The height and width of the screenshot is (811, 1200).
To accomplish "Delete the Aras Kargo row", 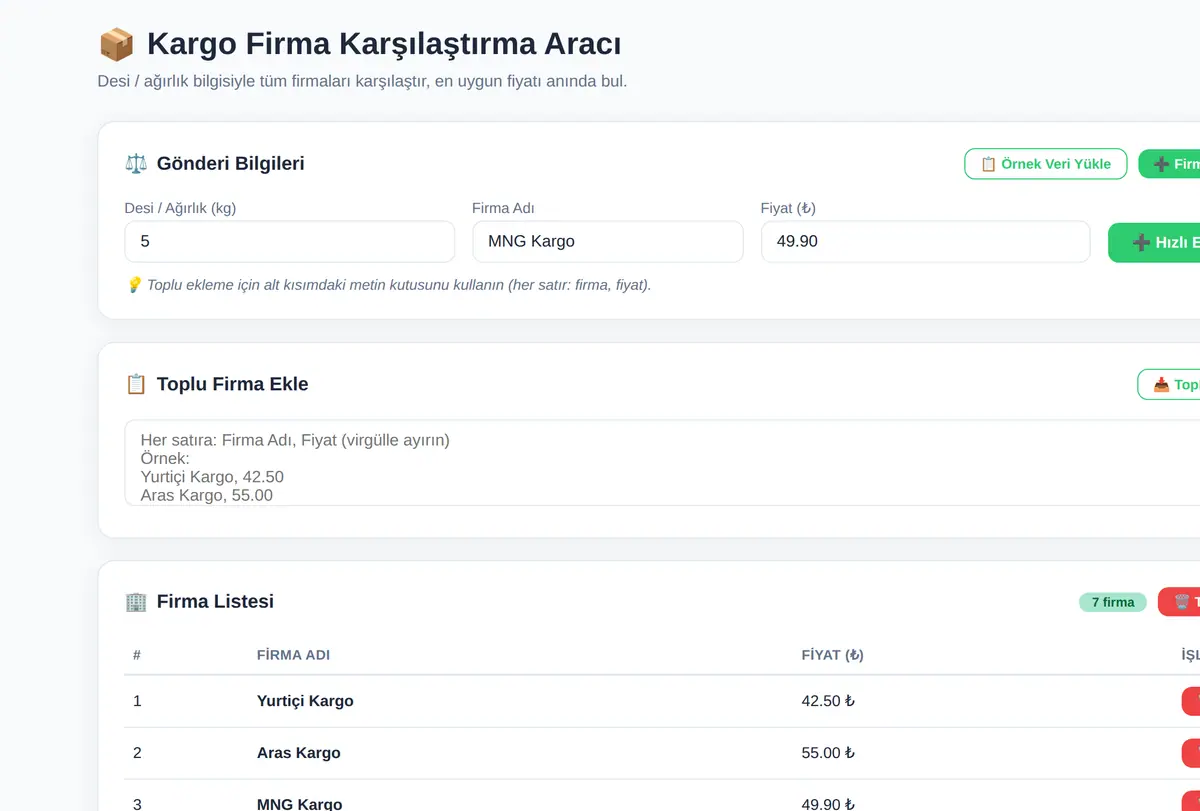I will point(1191,753).
